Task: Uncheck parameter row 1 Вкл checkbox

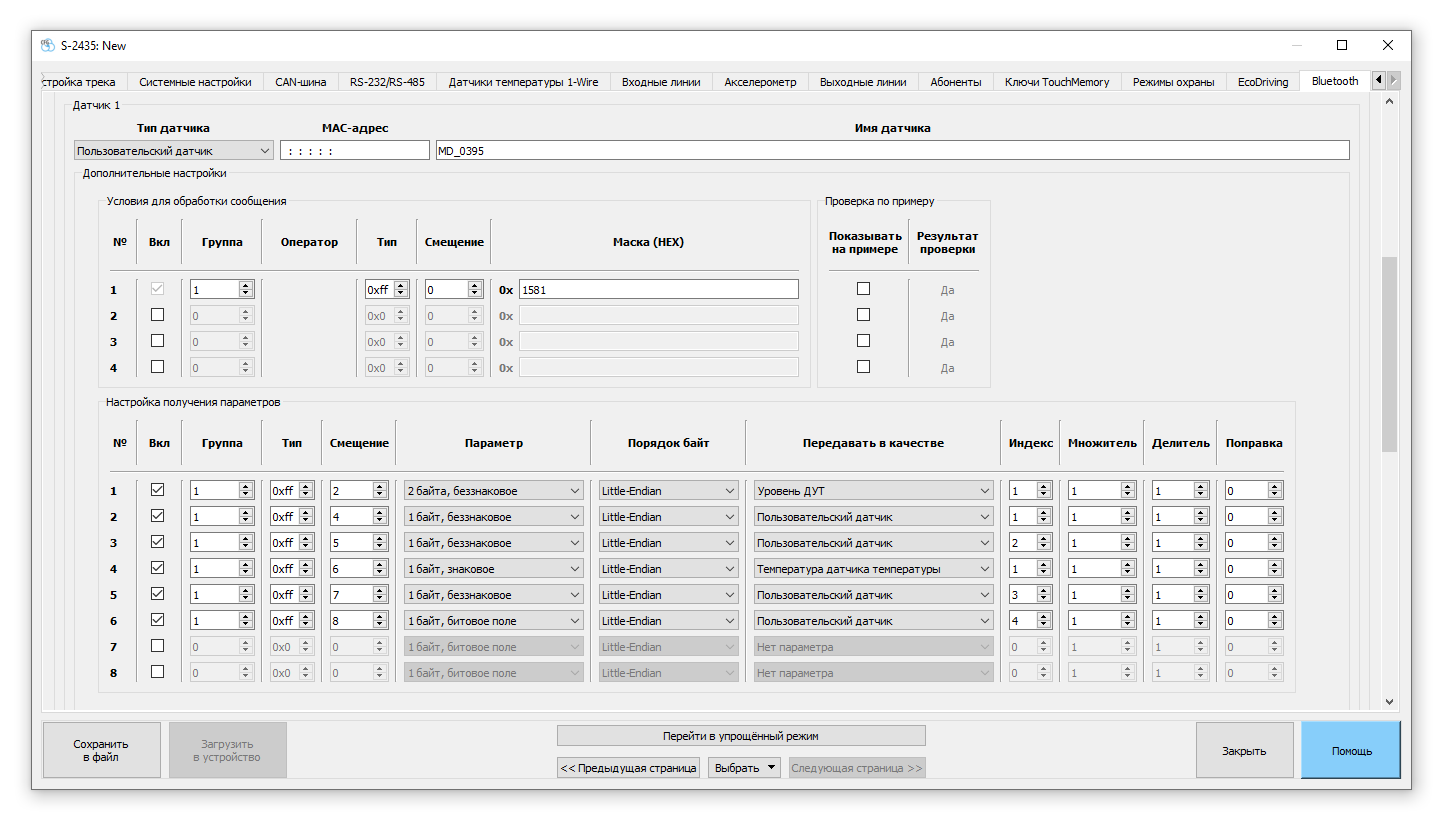Action: (157, 490)
